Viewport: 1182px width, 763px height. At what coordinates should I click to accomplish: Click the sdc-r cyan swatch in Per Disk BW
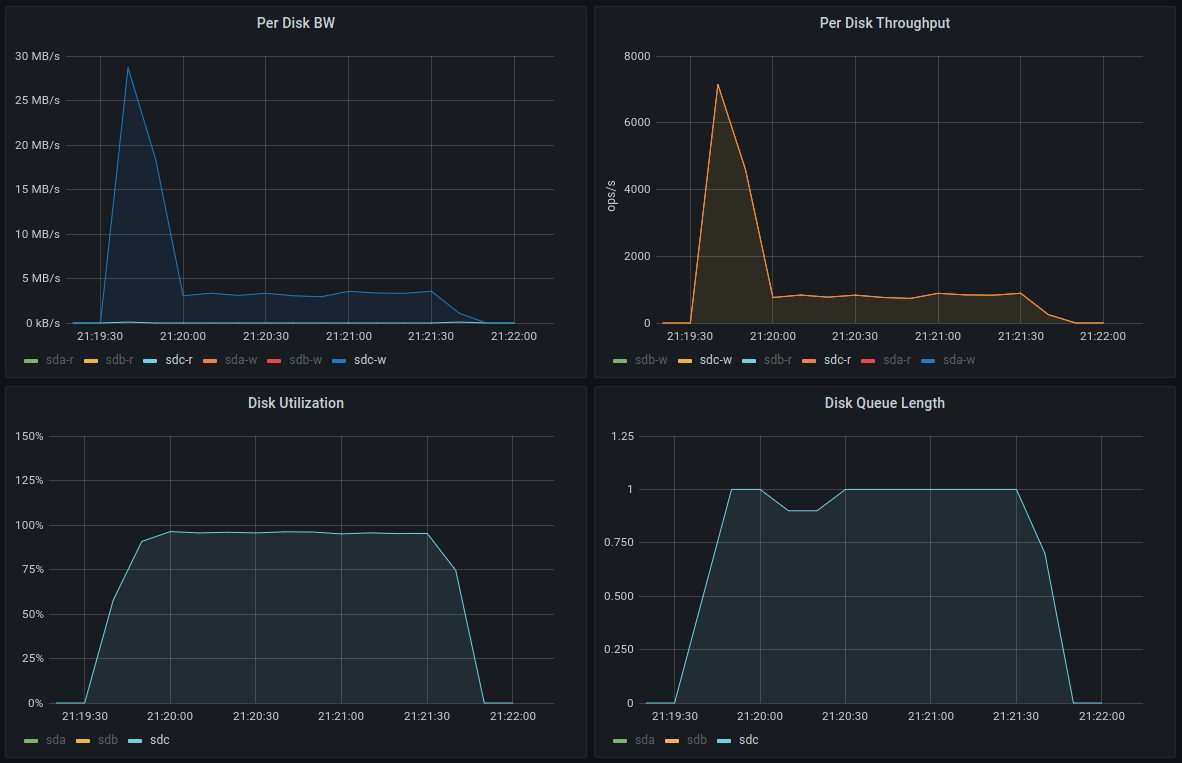[x=150, y=361]
